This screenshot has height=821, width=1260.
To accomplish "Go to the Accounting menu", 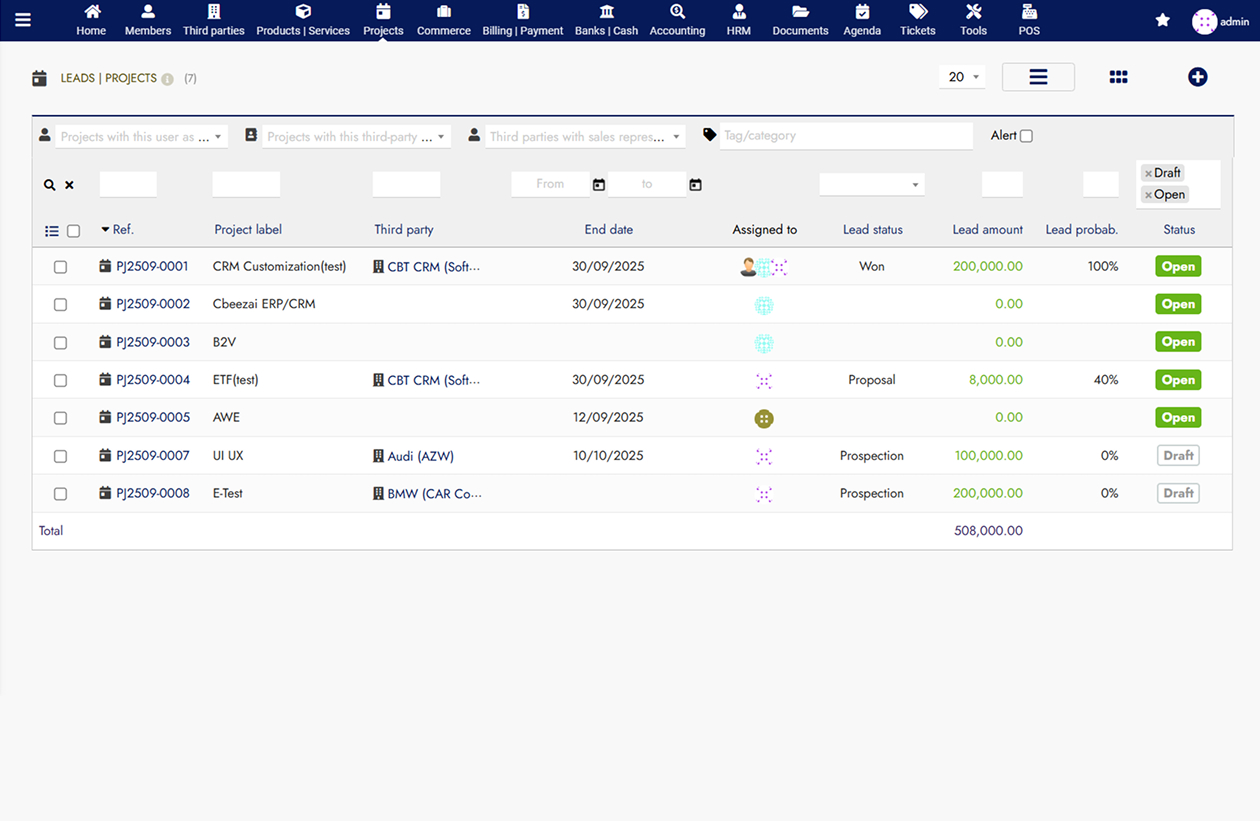I will [677, 20].
